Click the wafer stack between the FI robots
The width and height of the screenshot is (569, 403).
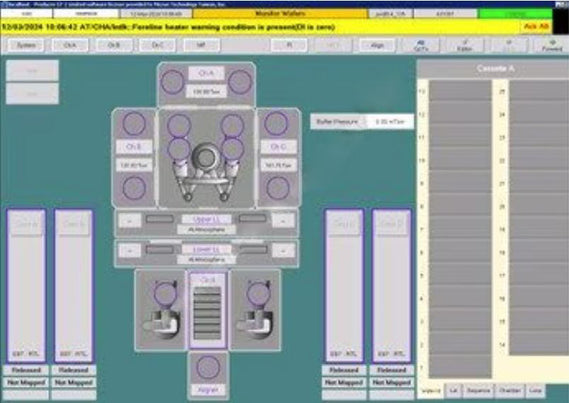pyautogui.click(x=207, y=313)
